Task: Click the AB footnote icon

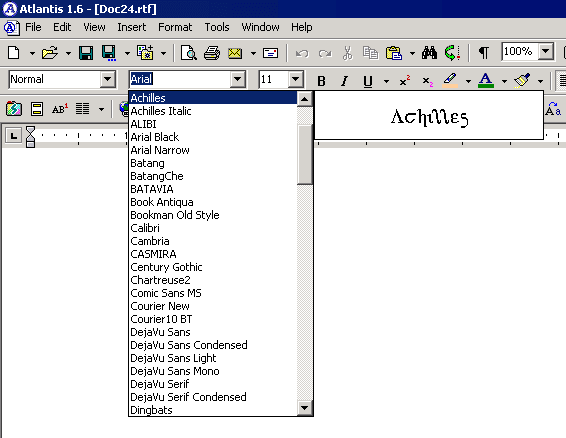Action: 60,109
